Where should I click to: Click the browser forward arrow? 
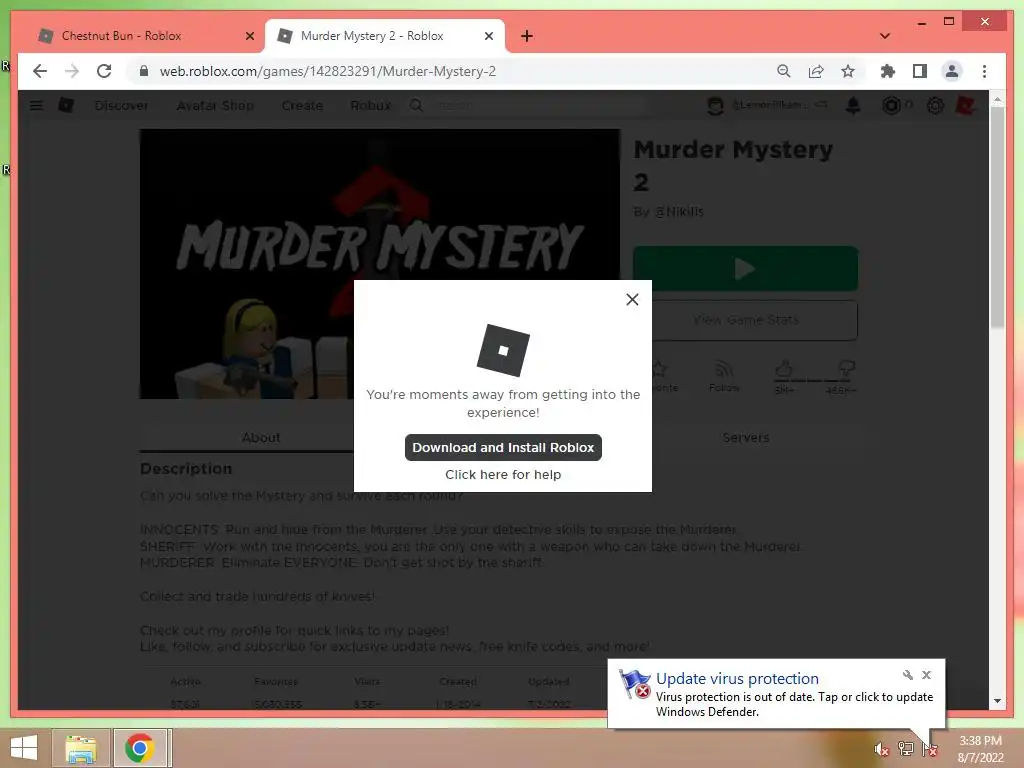tap(72, 71)
